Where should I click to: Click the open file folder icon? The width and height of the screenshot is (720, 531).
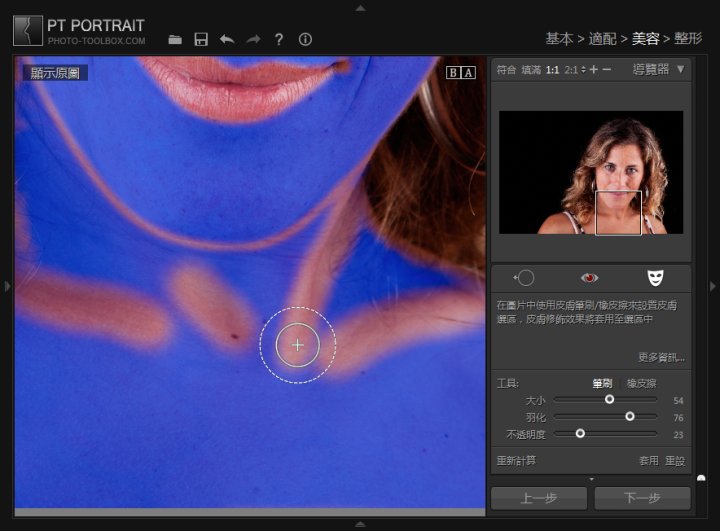[x=176, y=40]
